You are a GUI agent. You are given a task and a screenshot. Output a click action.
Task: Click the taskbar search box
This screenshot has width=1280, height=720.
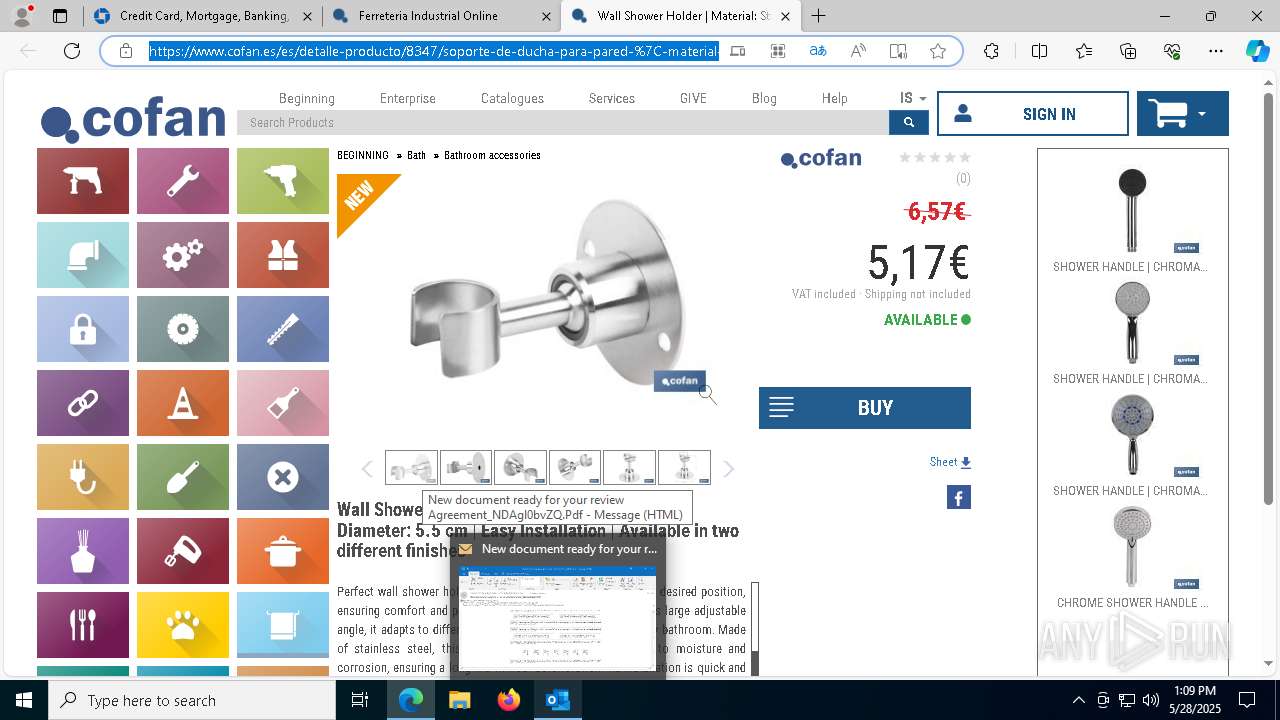pyautogui.click(x=192, y=700)
